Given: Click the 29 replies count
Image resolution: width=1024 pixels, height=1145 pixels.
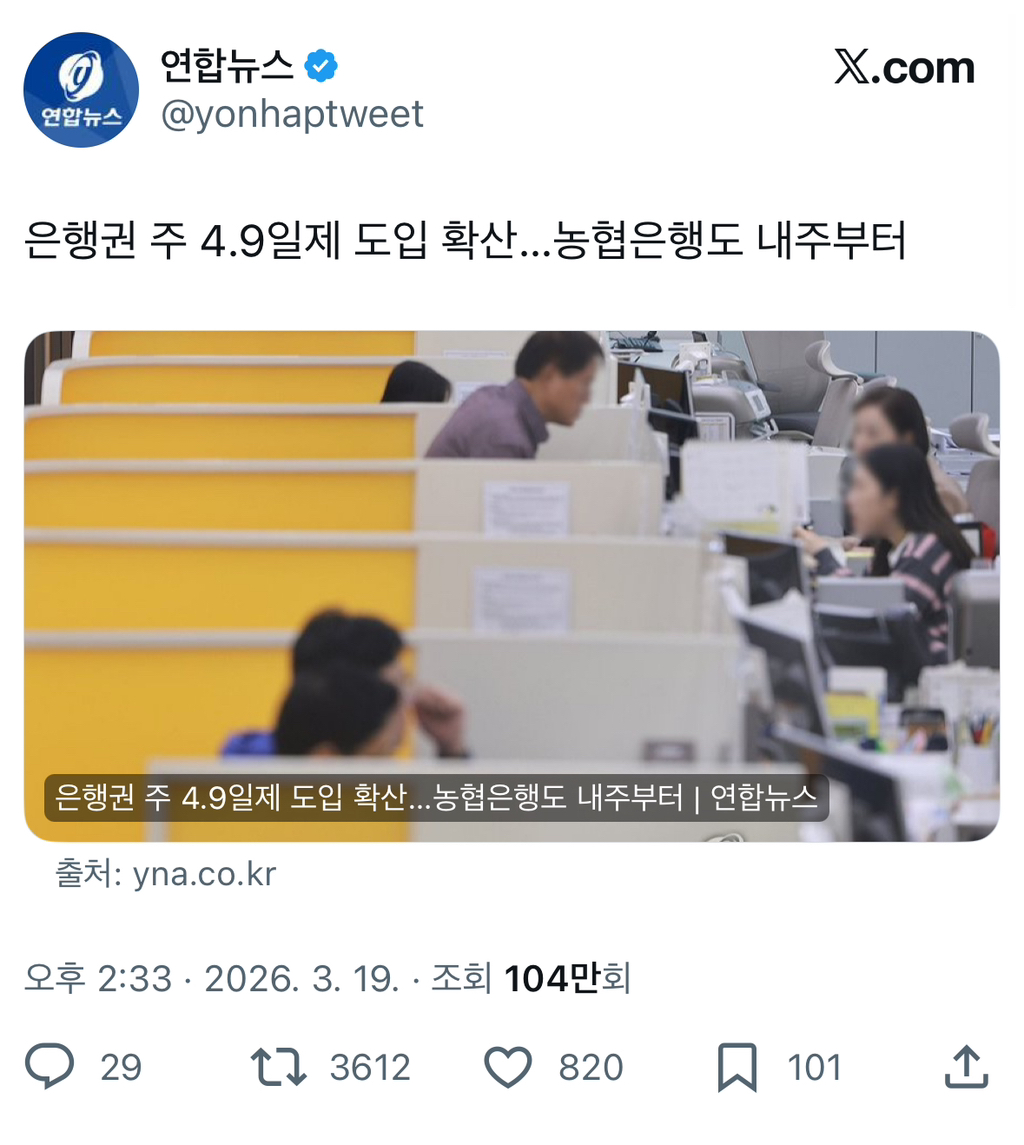Looking at the screenshot, I should [121, 1068].
